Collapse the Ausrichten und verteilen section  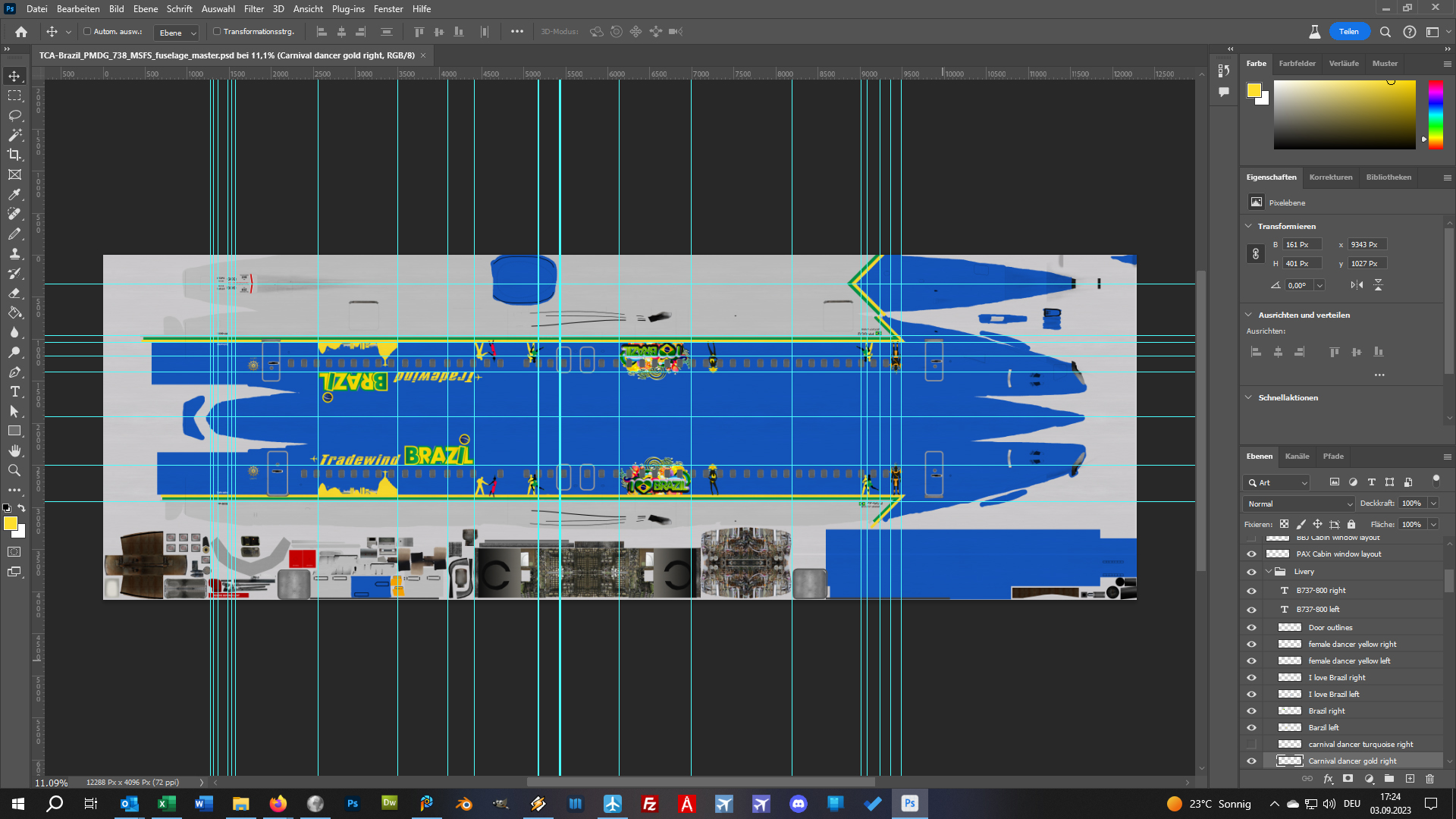click(1248, 315)
